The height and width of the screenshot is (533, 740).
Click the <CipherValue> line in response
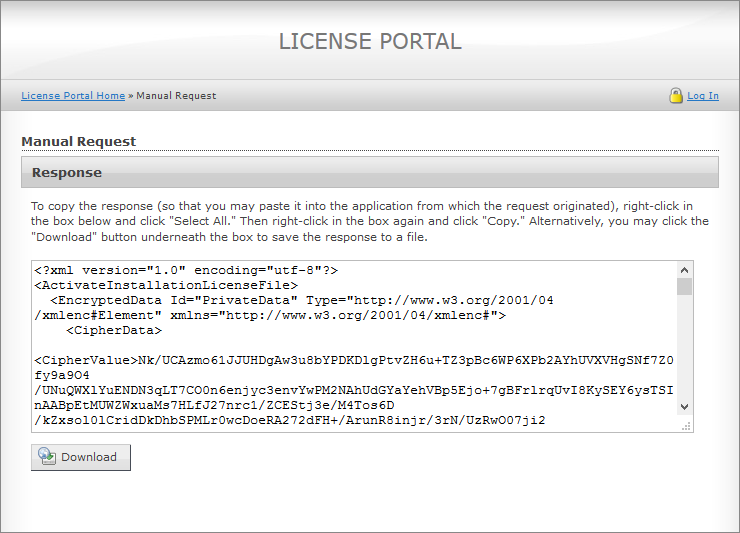[x=354, y=360]
